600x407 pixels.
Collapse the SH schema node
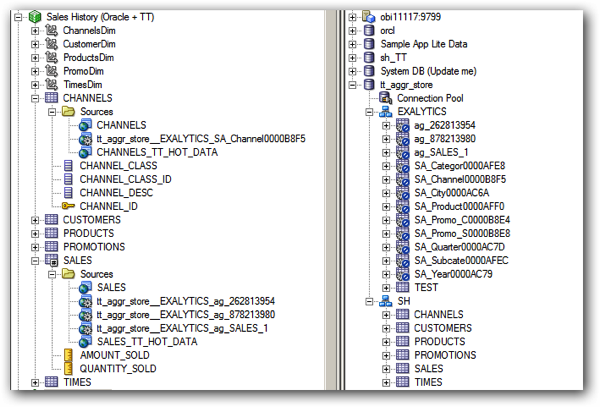pos(369,301)
